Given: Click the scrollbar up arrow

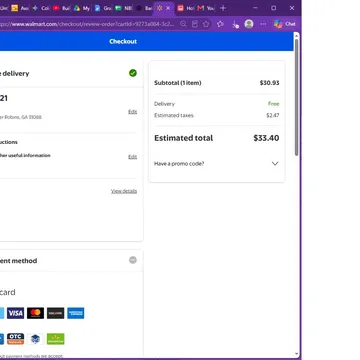Looking at the screenshot, I should (x=296, y=35).
